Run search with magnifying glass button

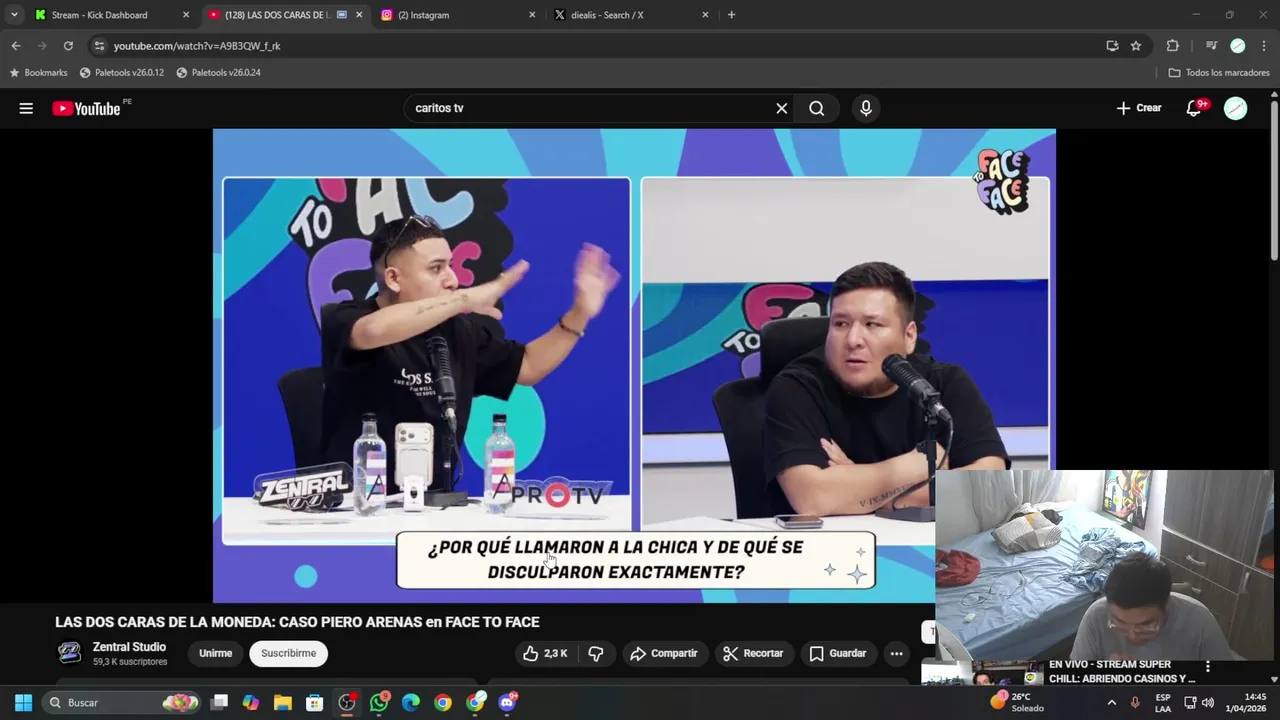click(x=817, y=108)
